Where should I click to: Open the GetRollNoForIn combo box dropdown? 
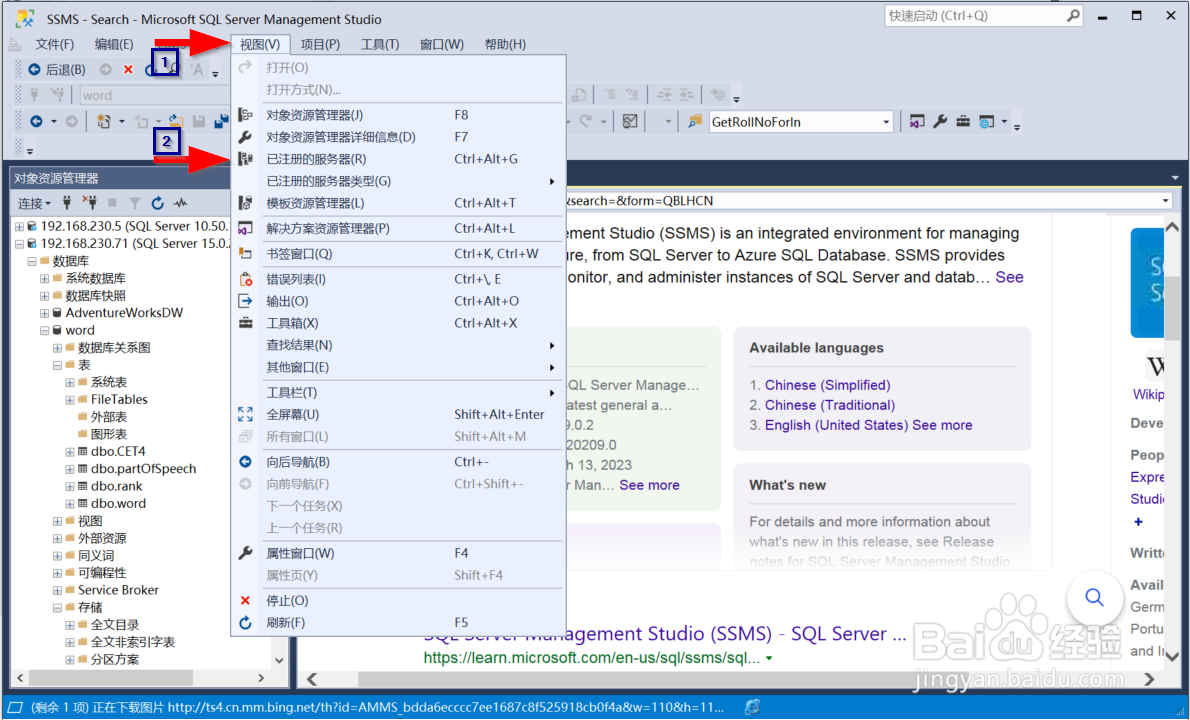(886, 122)
